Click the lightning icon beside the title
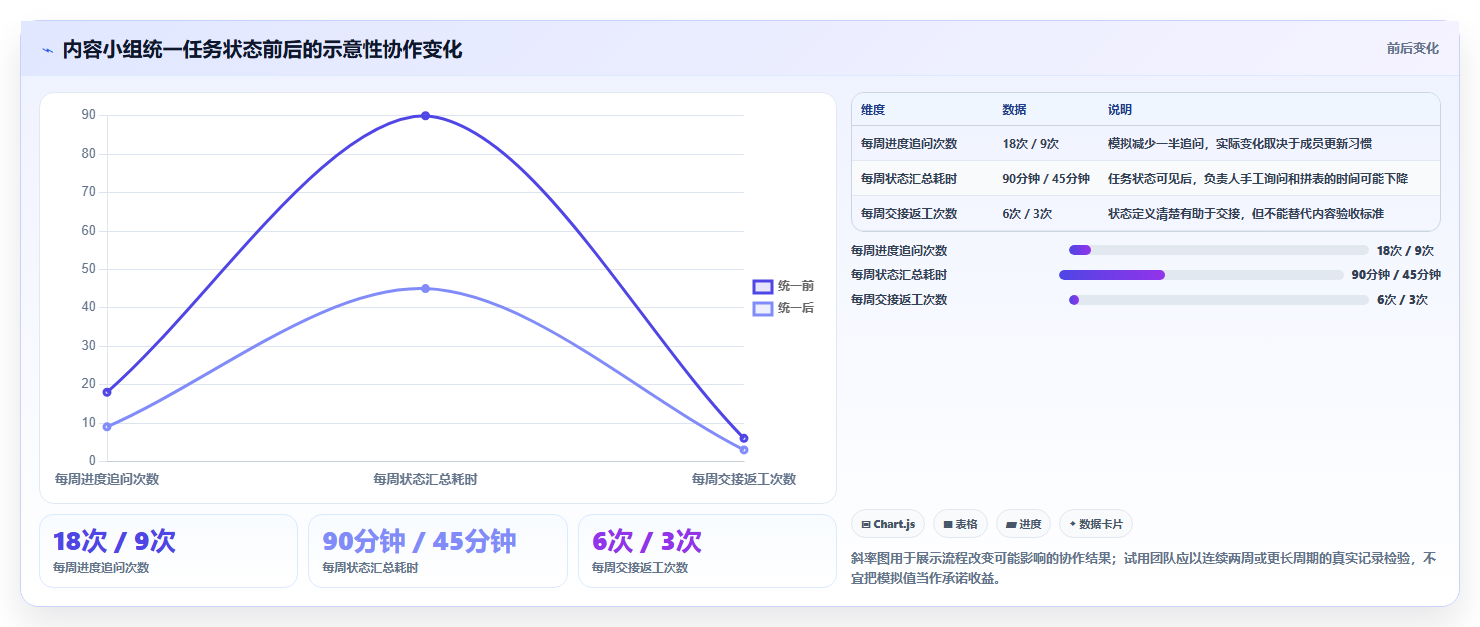Screen dimensions: 1480x627 pos(47,50)
